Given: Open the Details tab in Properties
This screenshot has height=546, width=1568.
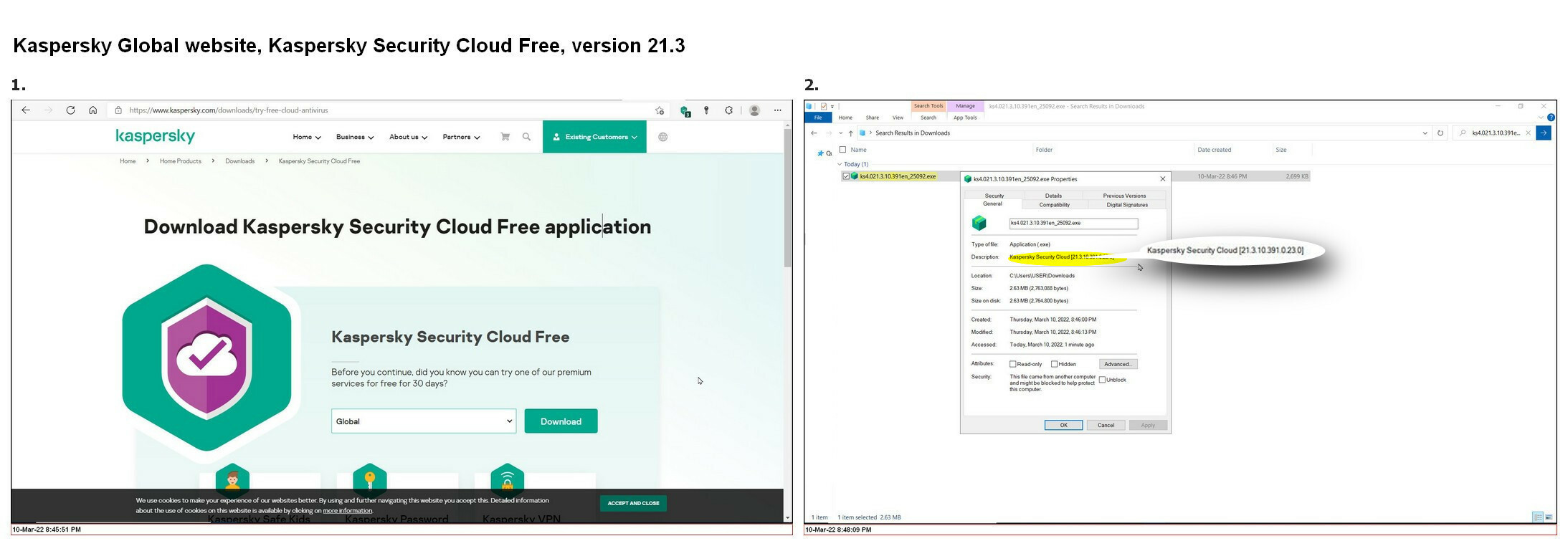Looking at the screenshot, I should (x=1053, y=196).
